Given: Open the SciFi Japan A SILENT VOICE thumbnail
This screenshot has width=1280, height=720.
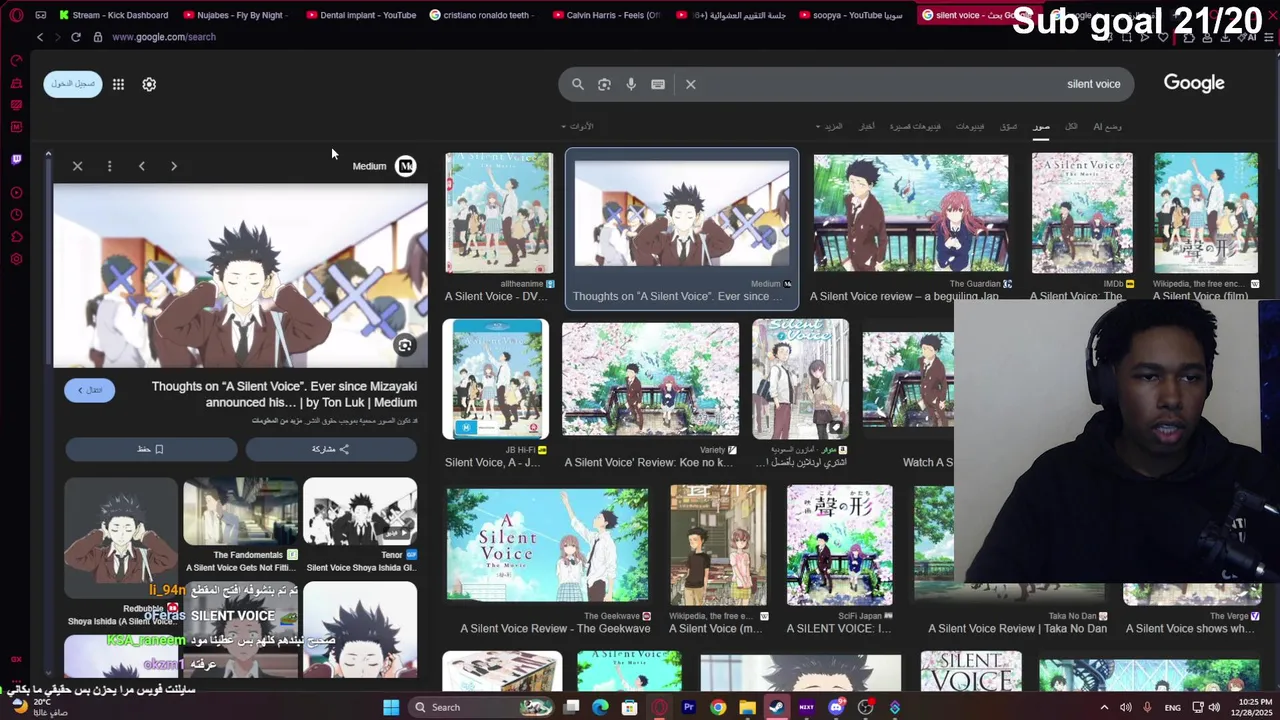Looking at the screenshot, I should (x=839, y=545).
